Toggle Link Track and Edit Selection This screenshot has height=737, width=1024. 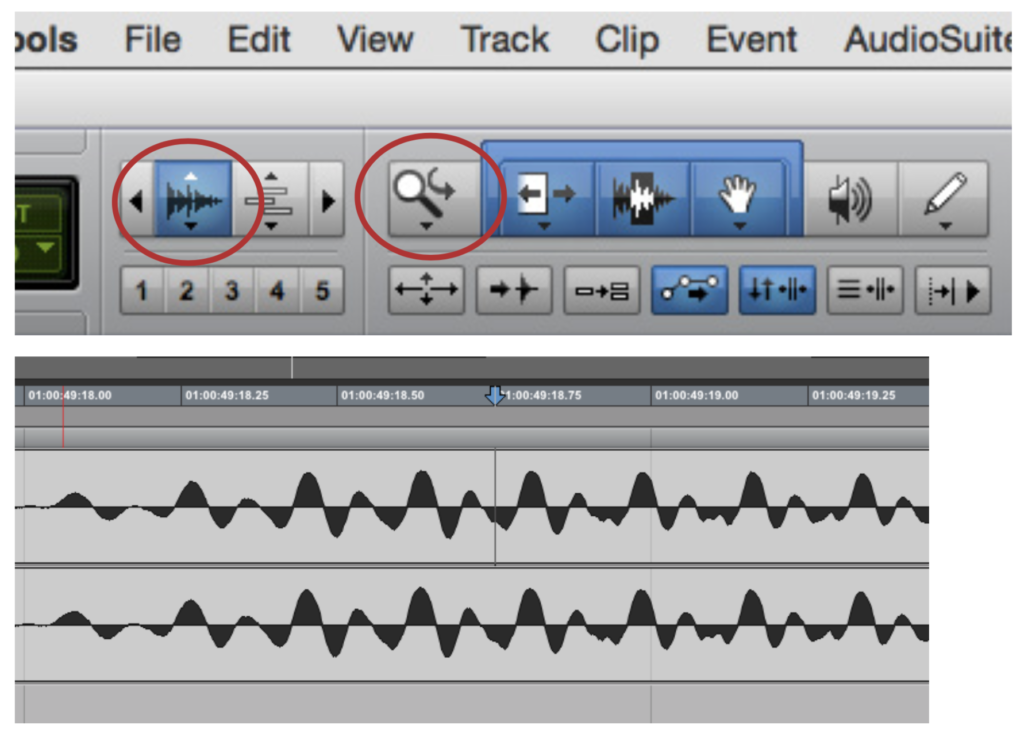(x=865, y=290)
